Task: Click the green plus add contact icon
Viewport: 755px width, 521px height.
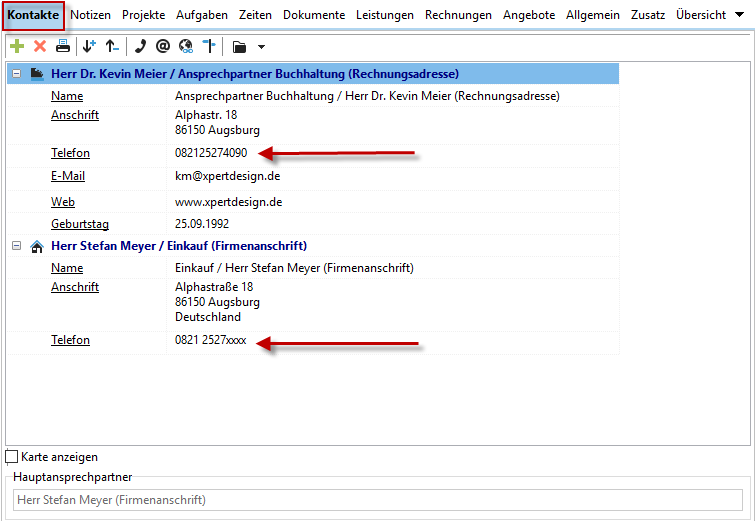Action: pyautogui.click(x=17, y=47)
